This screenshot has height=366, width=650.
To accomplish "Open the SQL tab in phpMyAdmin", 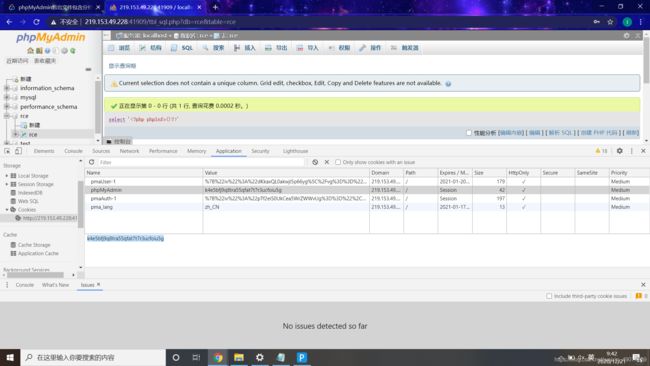I will 182,48.
